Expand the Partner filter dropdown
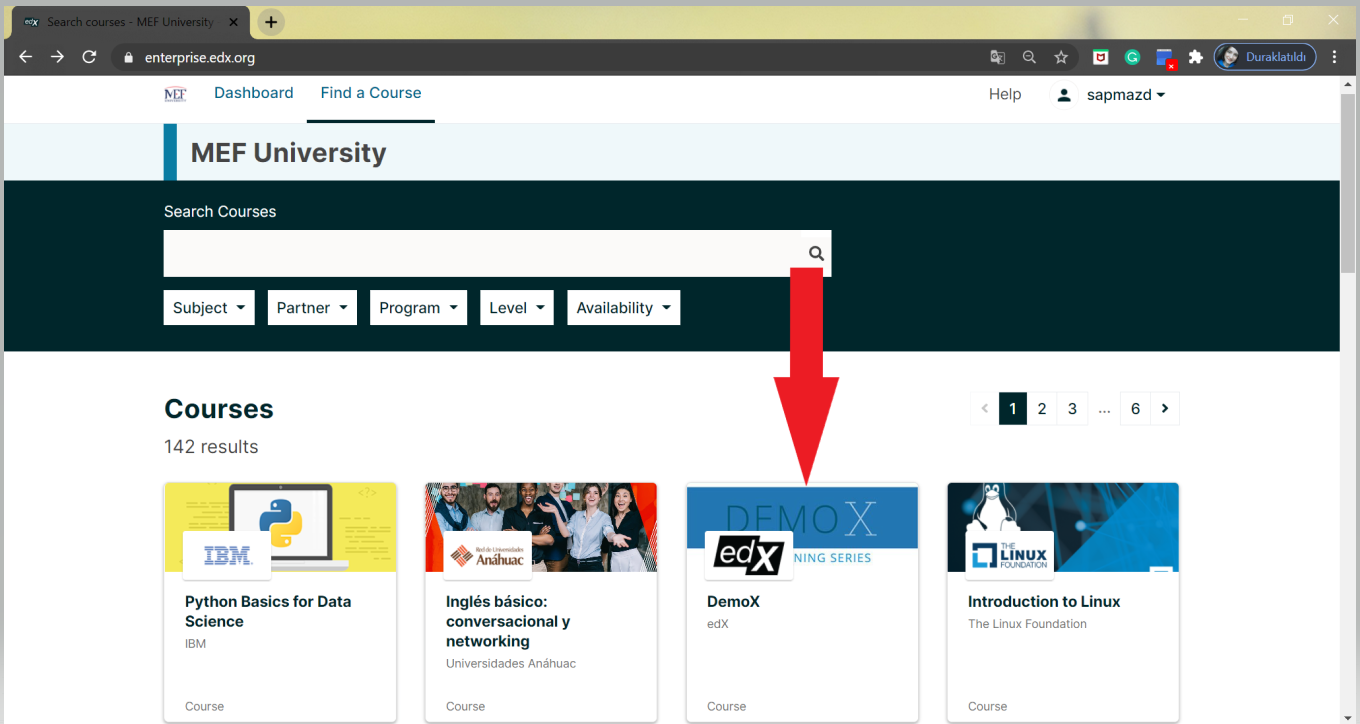1360x724 pixels. tap(312, 308)
